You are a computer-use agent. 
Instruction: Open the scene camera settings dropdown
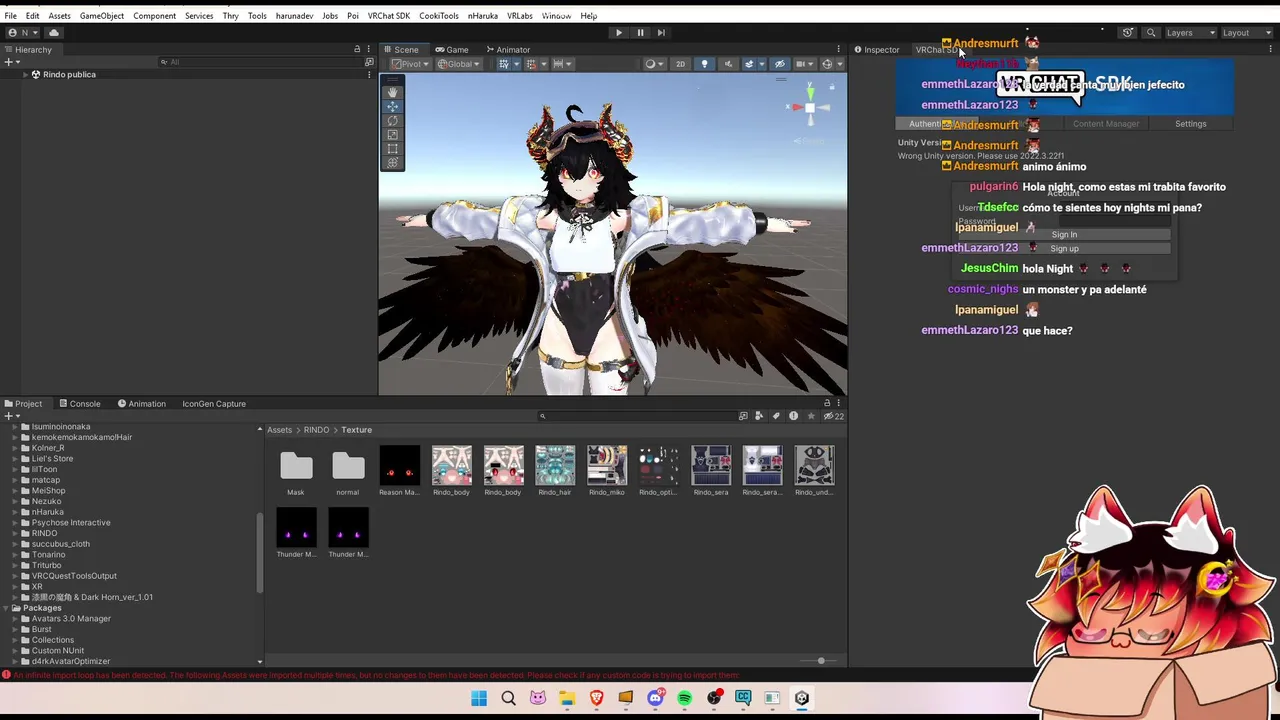coord(804,64)
